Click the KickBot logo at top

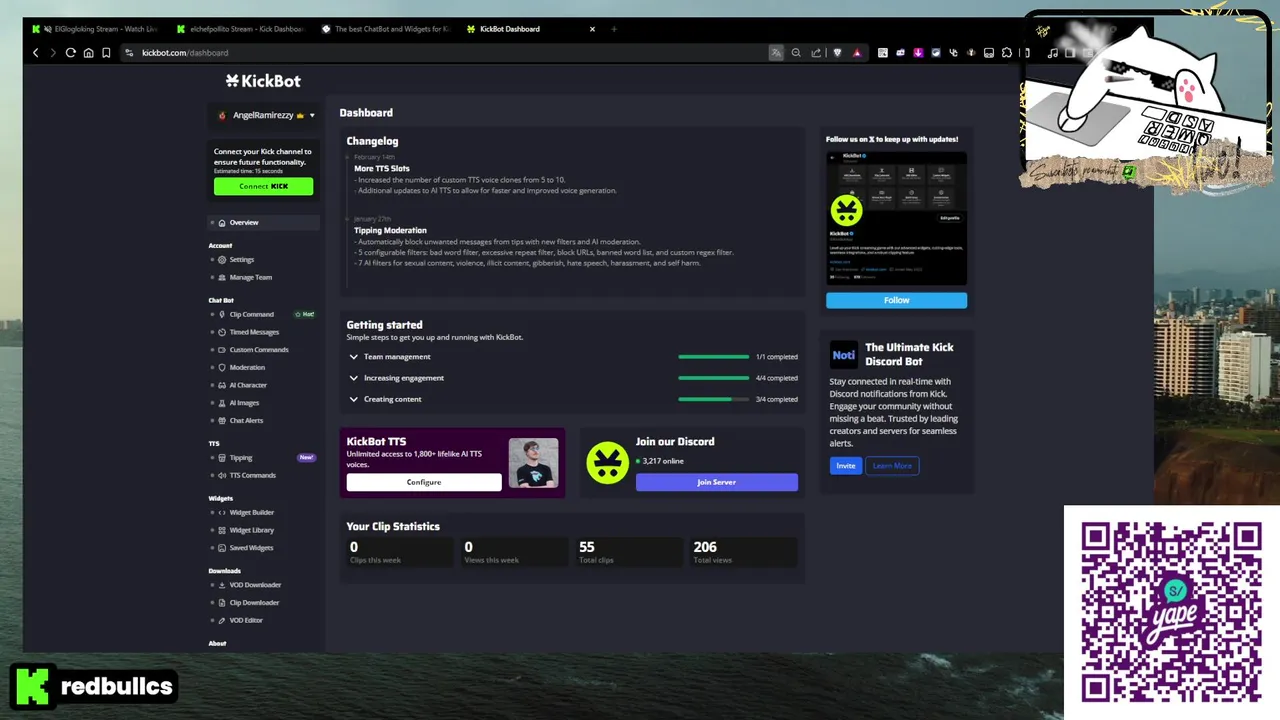point(263,81)
